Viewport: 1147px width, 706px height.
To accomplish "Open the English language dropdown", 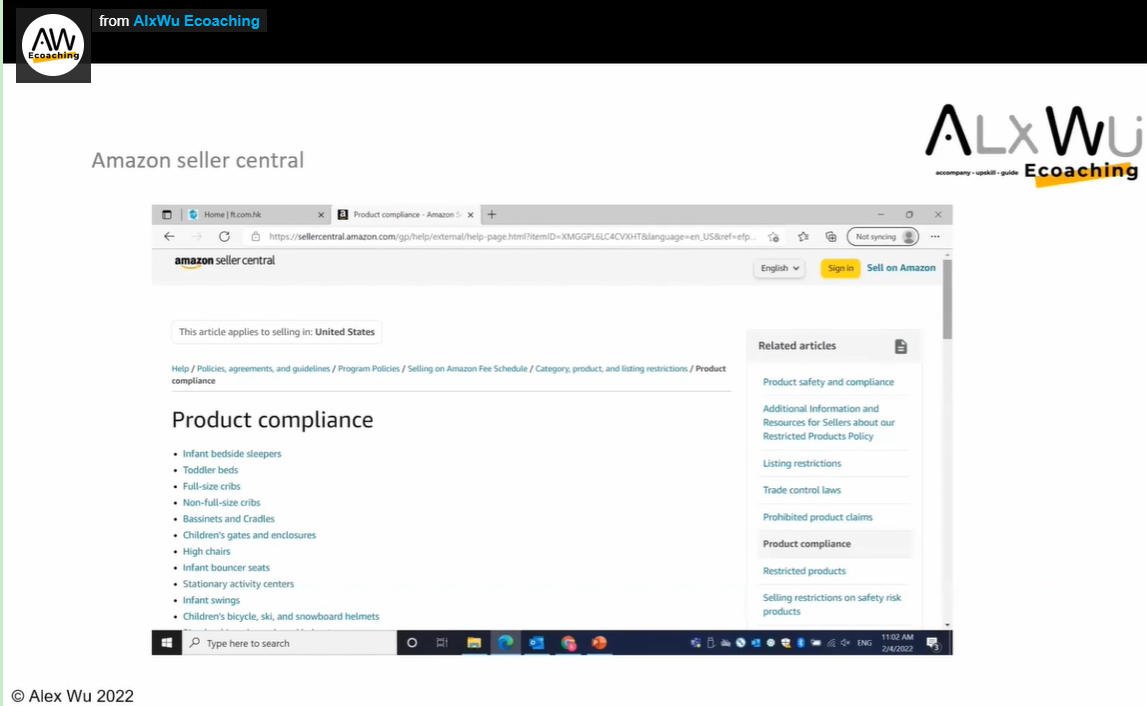I will 779,268.
